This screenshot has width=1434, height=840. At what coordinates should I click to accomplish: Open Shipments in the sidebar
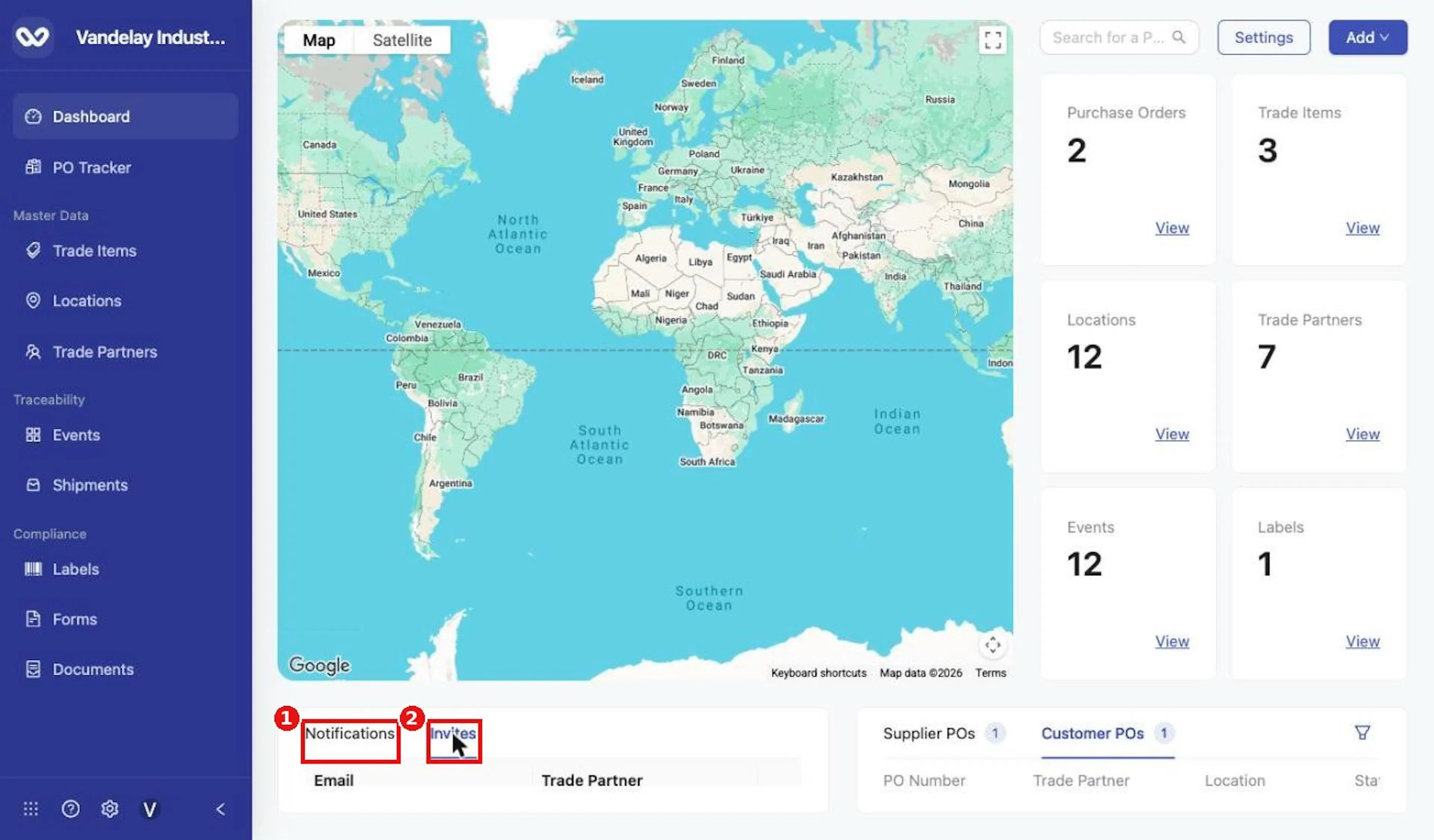[125, 485]
